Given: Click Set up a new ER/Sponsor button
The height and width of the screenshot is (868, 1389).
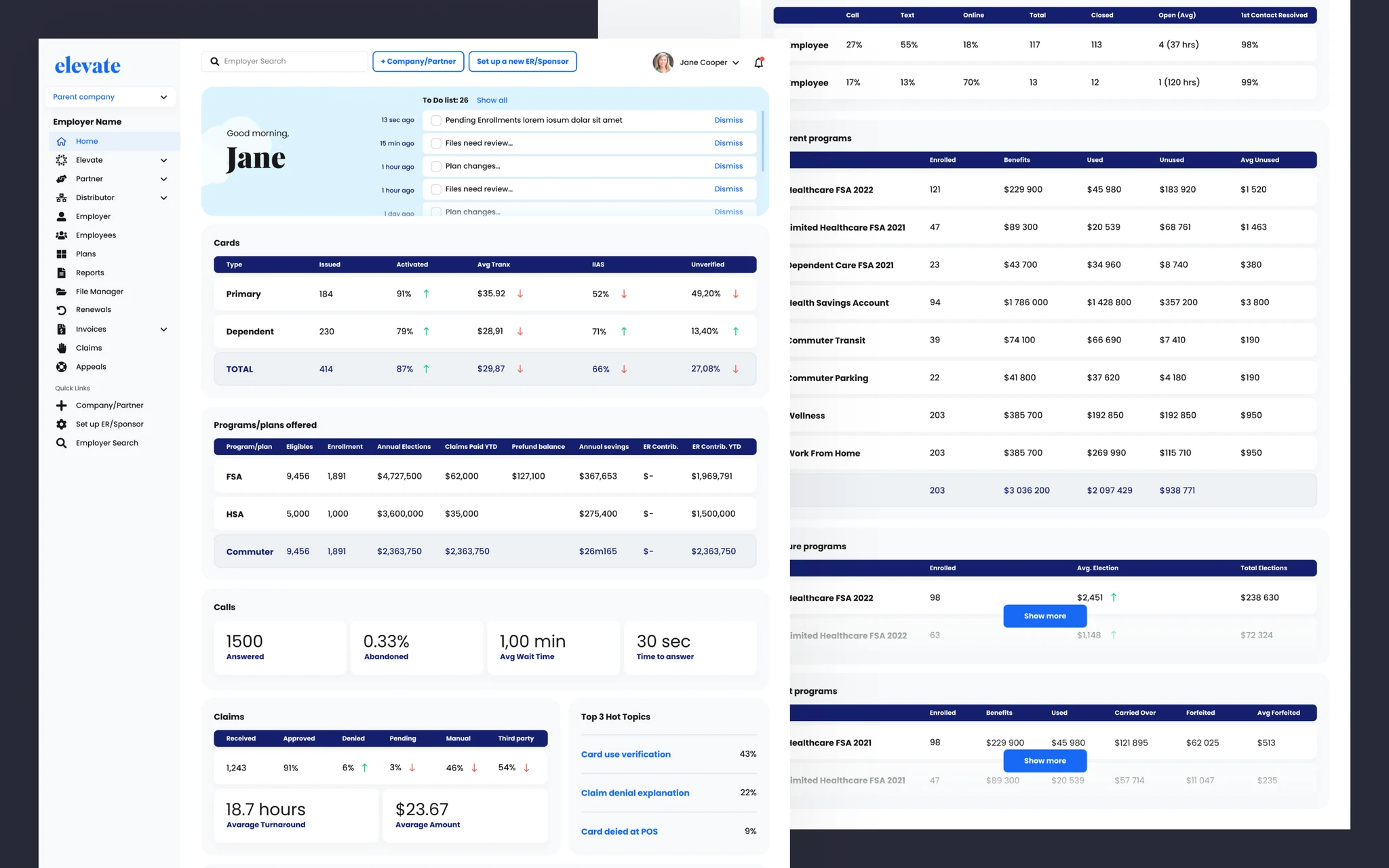Looking at the screenshot, I should click(522, 61).
